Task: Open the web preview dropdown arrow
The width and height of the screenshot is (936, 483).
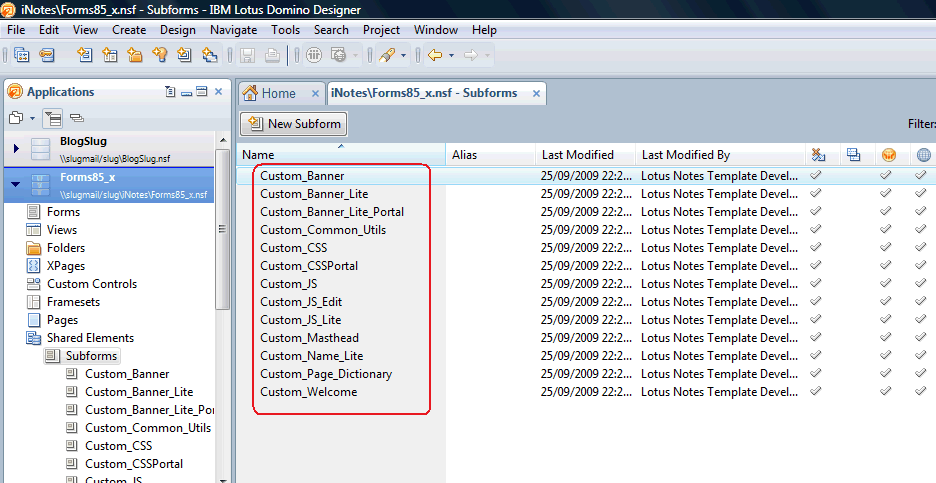Action: [x=355, y=56]
